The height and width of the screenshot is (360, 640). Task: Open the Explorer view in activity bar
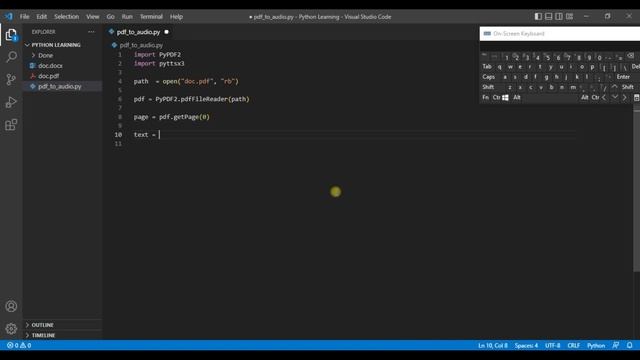point(11,35)
